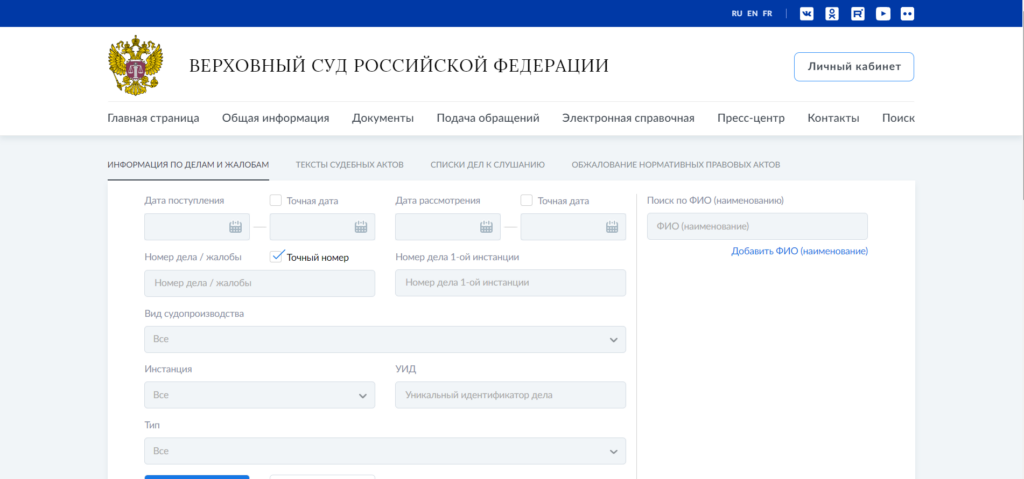
Task: Open the Odnoklassniki social icon
Action: (832, 13)
